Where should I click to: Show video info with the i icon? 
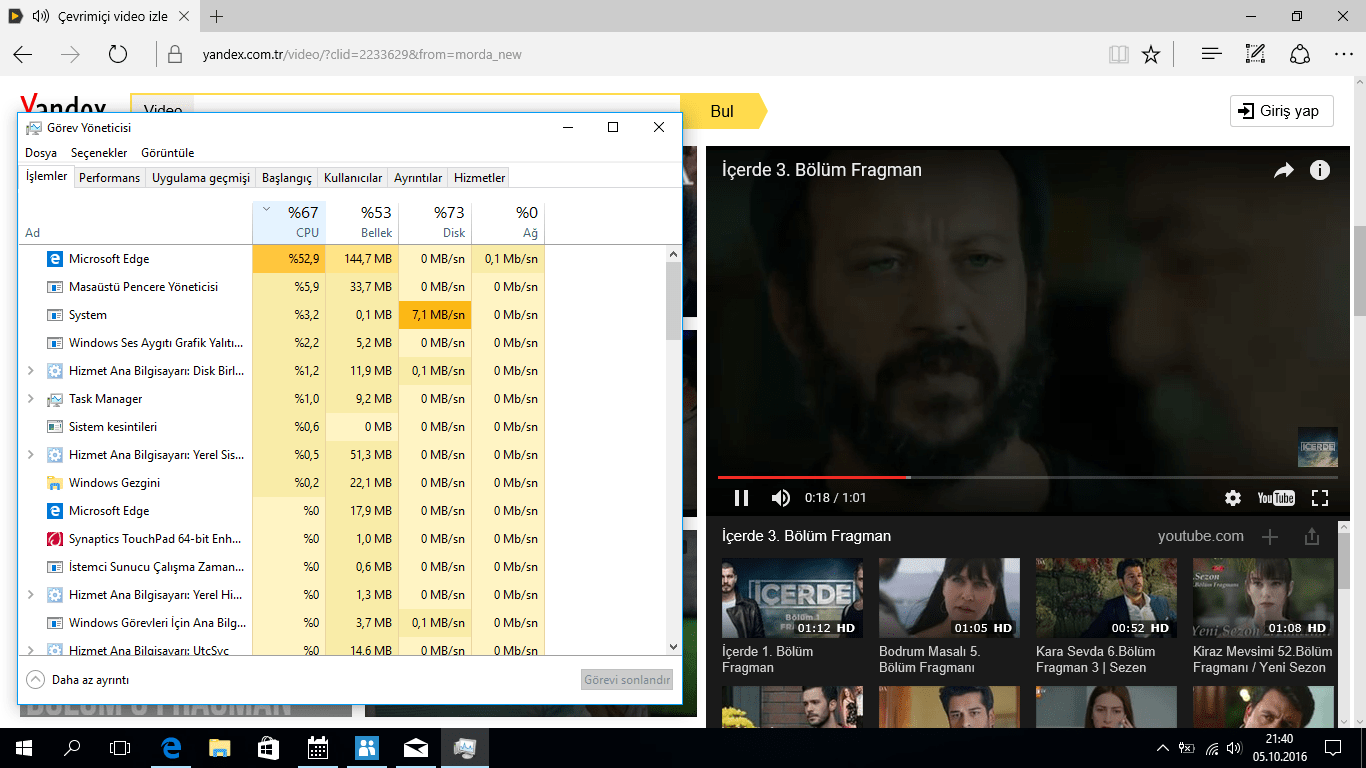point(1320,170)
